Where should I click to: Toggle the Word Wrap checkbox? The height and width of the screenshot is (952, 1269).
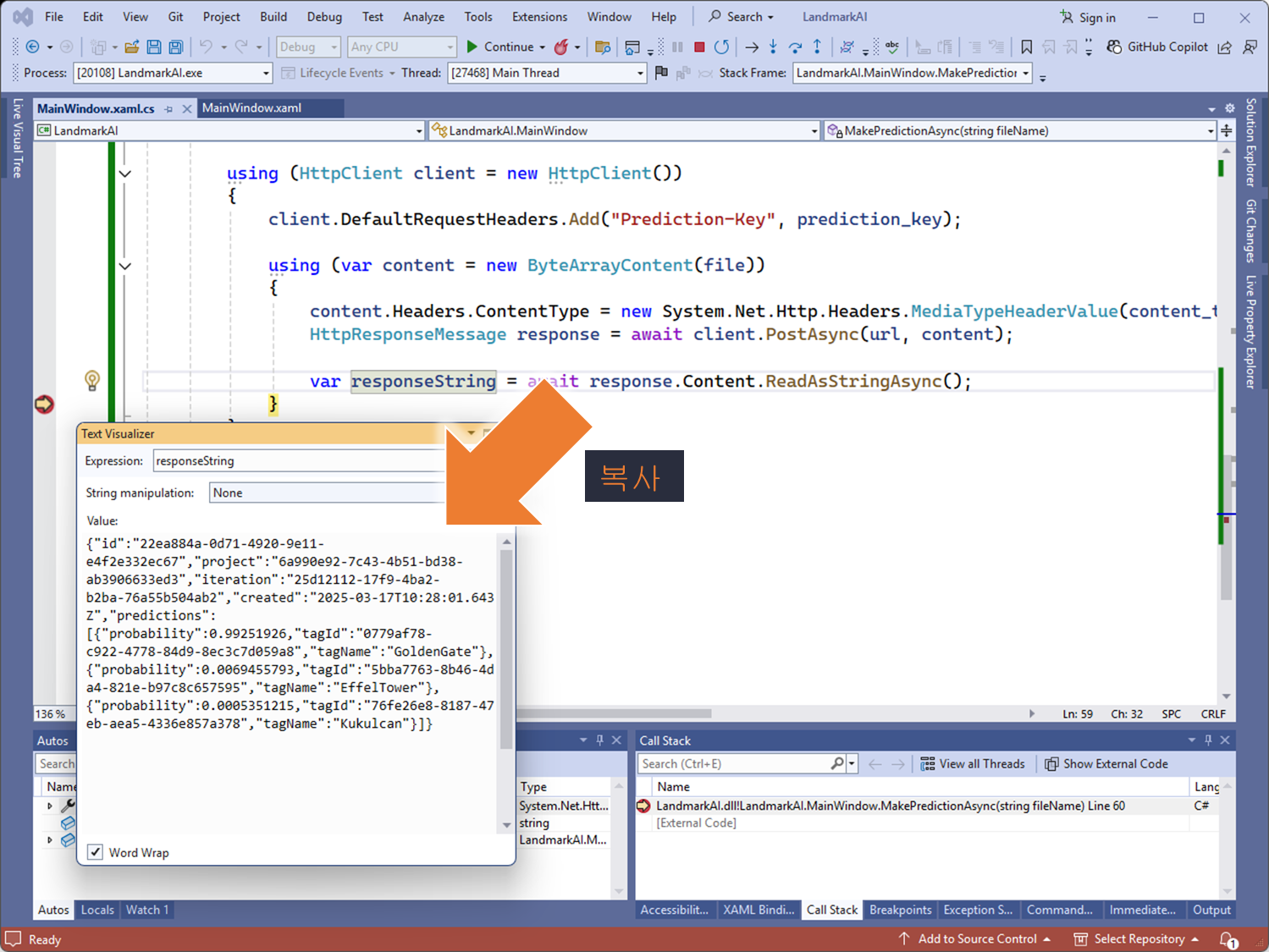point(96,852)
